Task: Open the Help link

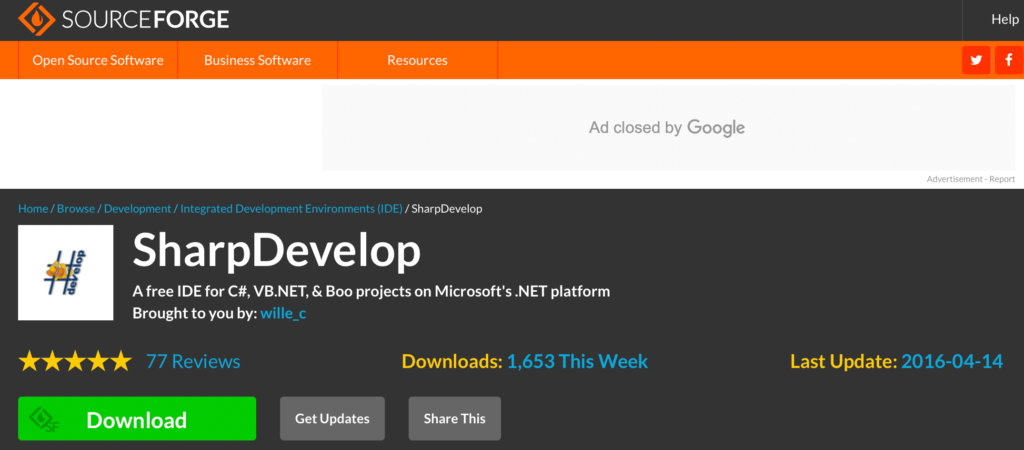Action: [1004, 20]
